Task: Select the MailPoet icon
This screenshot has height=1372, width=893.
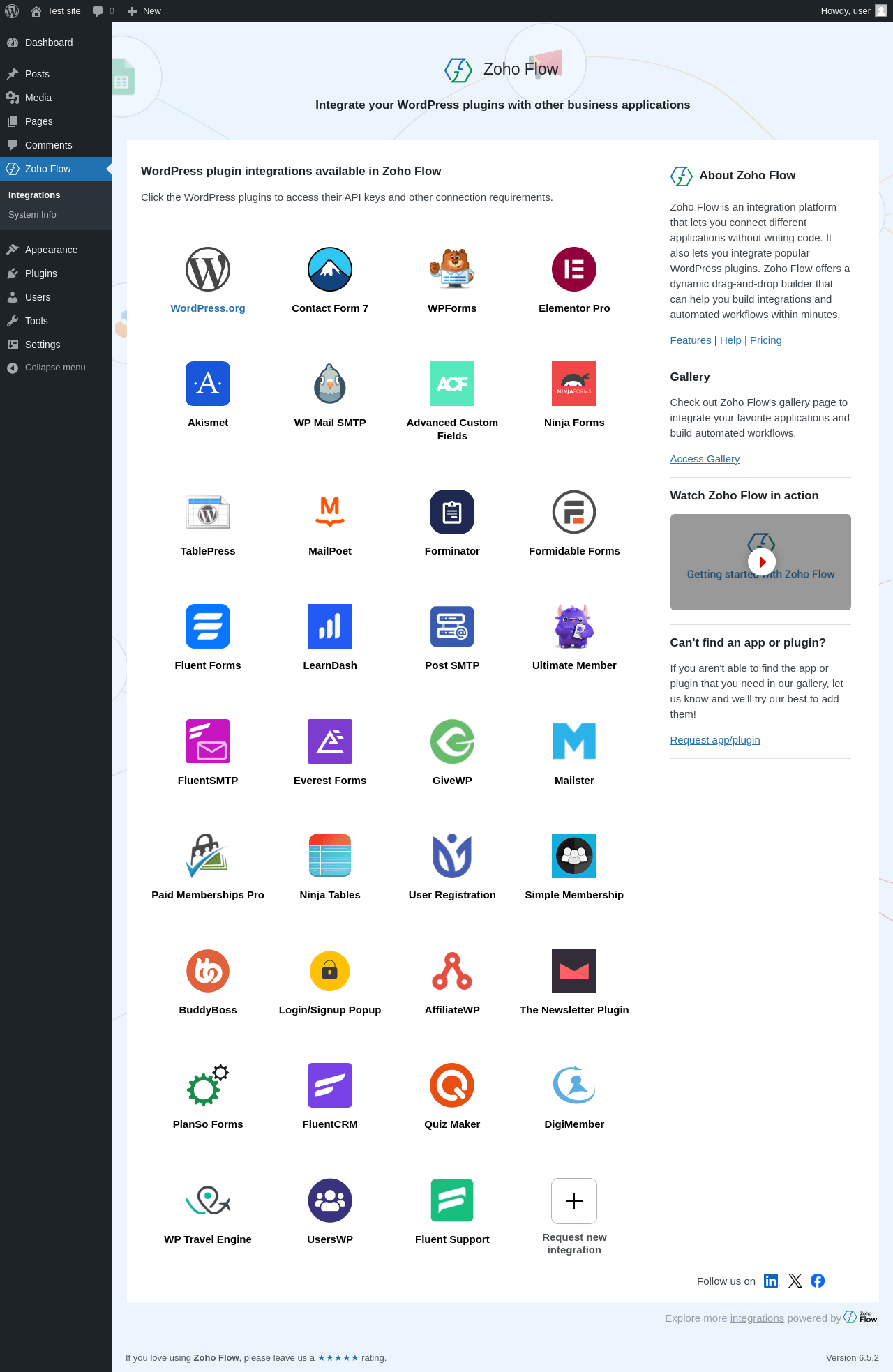Action: click(330, 512)
